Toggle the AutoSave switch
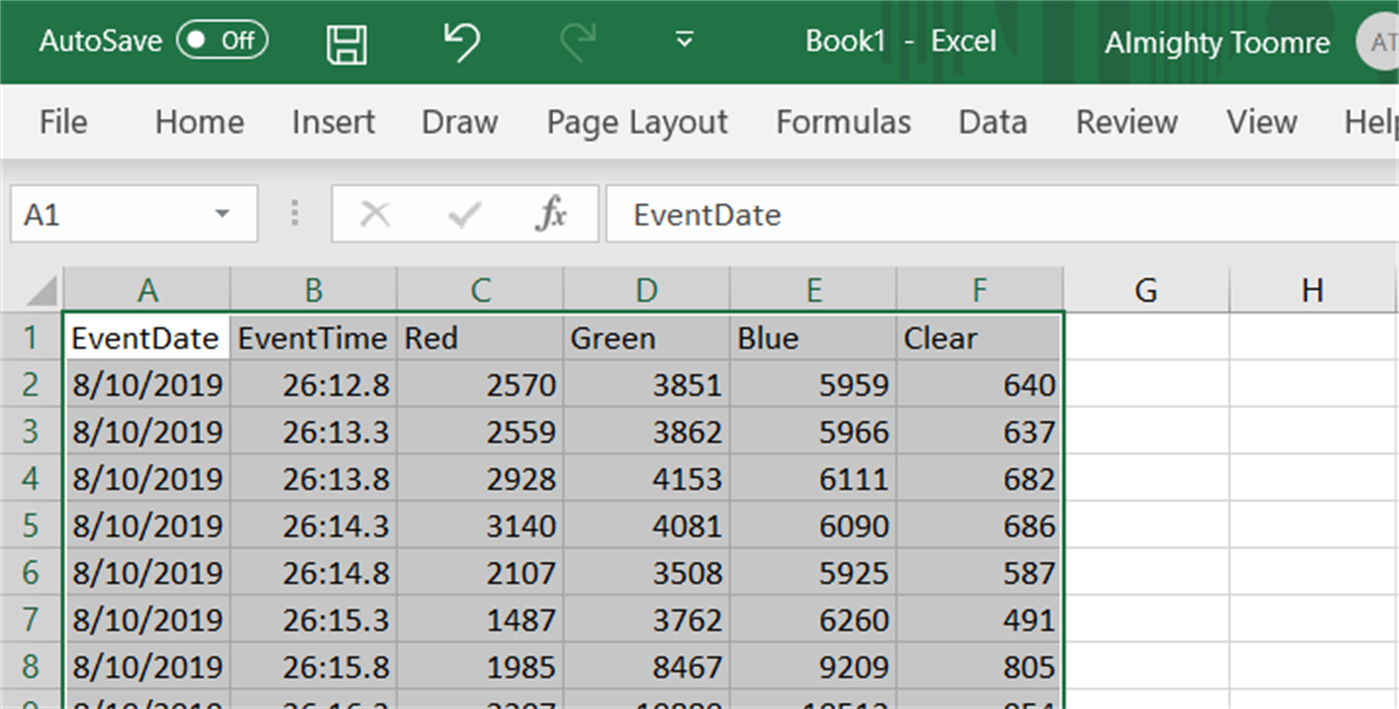This screenshot has width=1399, height=709. pos(221,41)
